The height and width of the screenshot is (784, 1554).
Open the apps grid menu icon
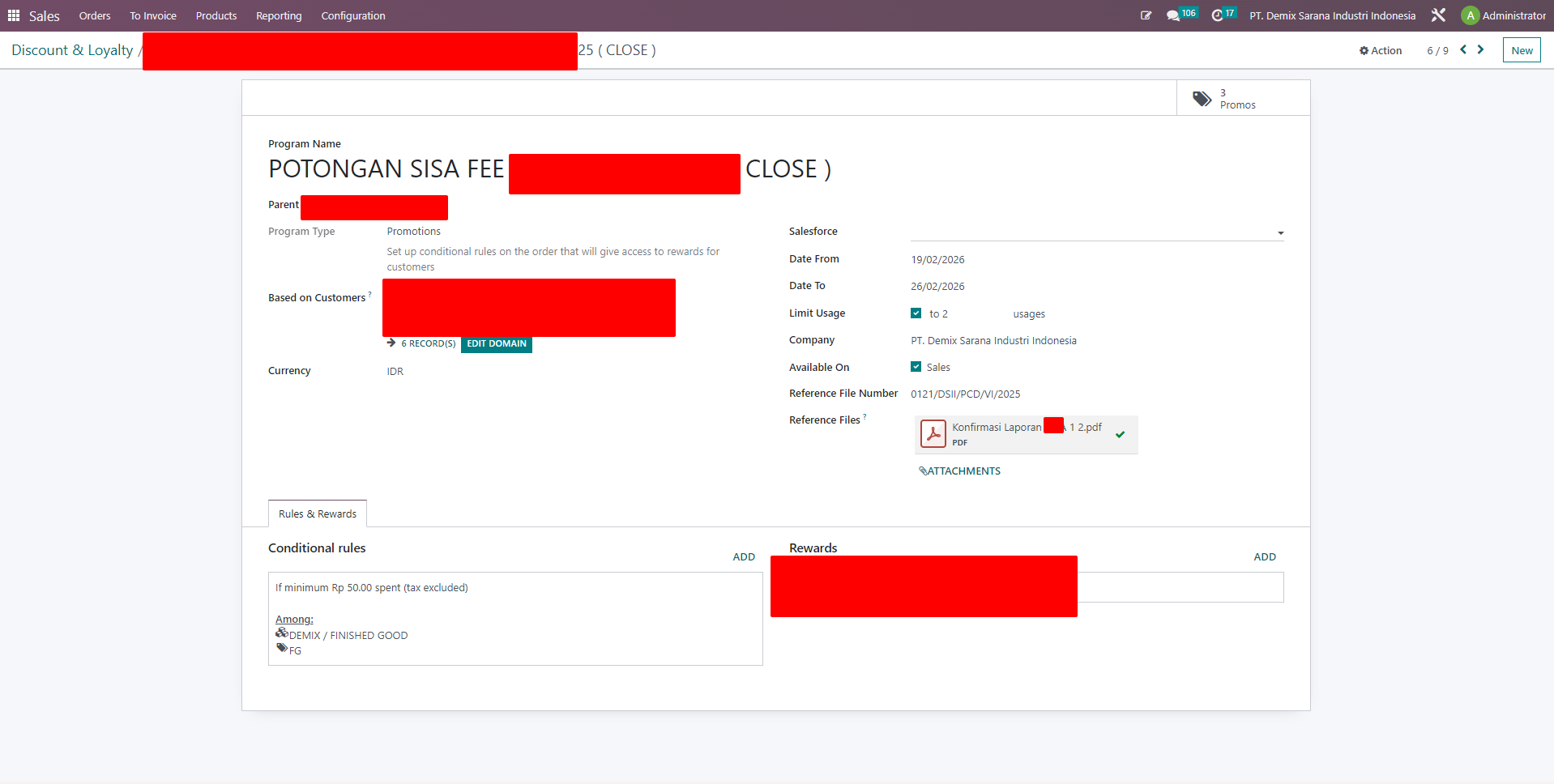point(14,15)
